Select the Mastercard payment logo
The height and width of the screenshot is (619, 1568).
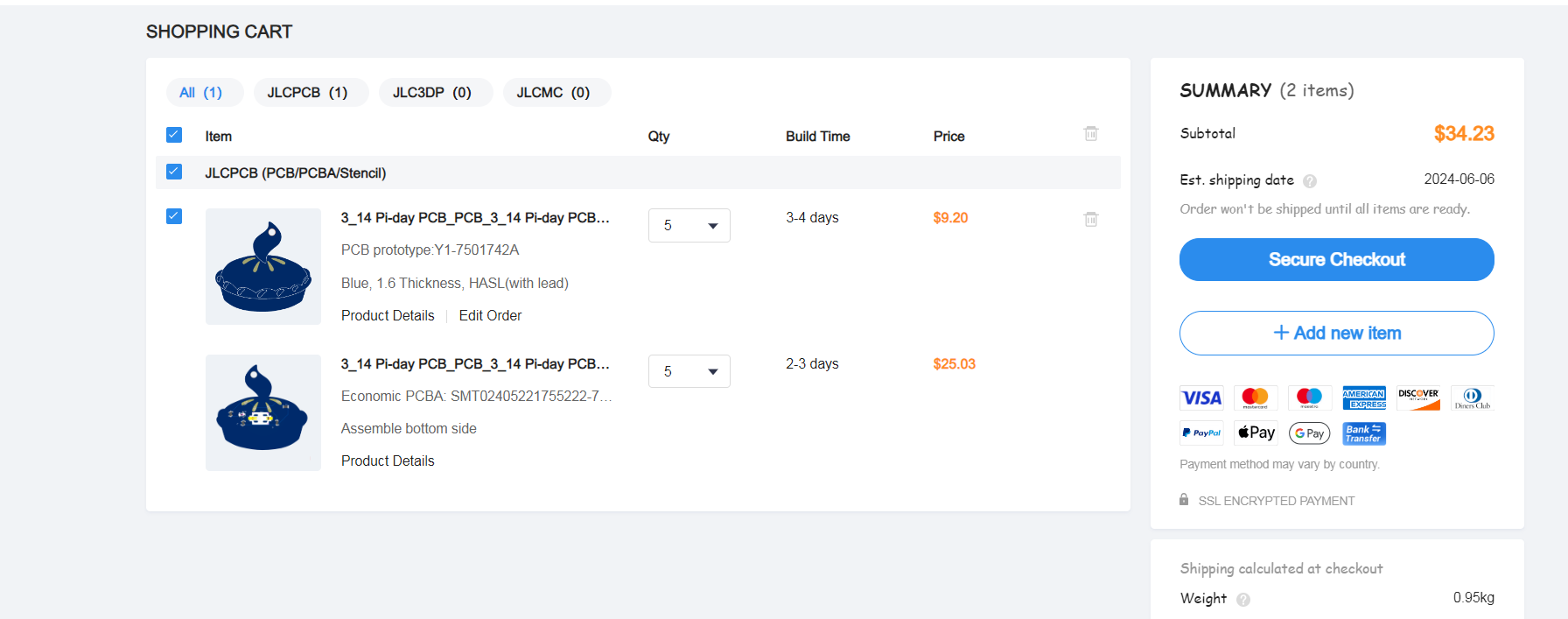[1256, 398]
